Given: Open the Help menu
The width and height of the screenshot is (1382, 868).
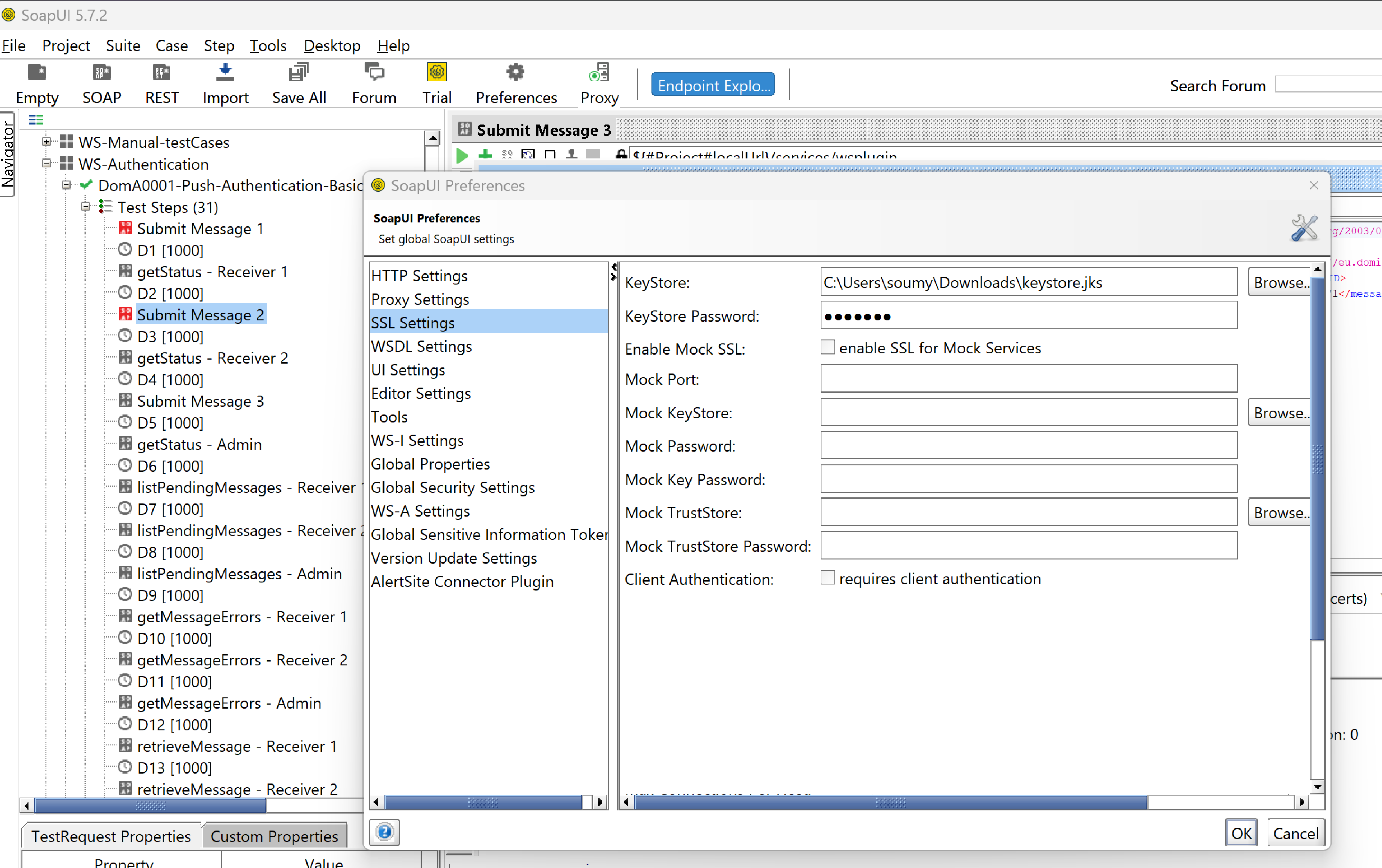Looking at the screenshot, I should coord(393,45).
